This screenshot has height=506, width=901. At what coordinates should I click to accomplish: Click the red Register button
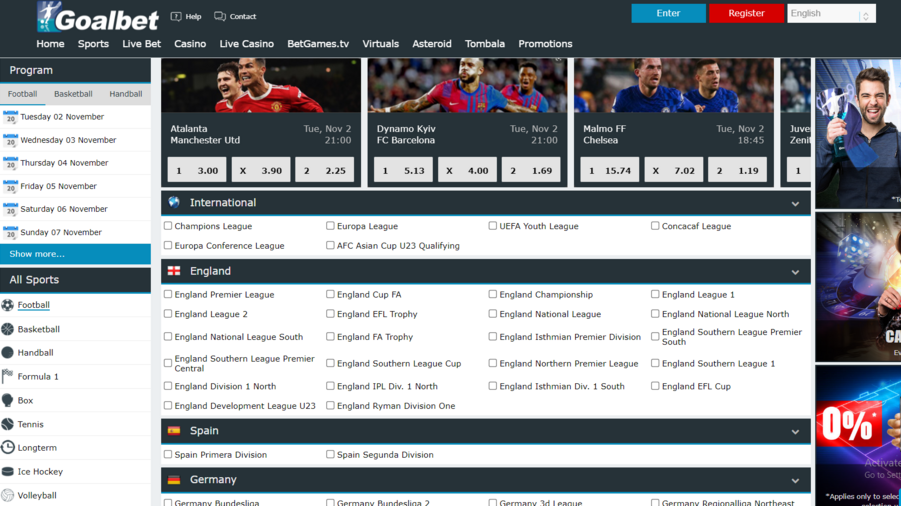[746, 13]
